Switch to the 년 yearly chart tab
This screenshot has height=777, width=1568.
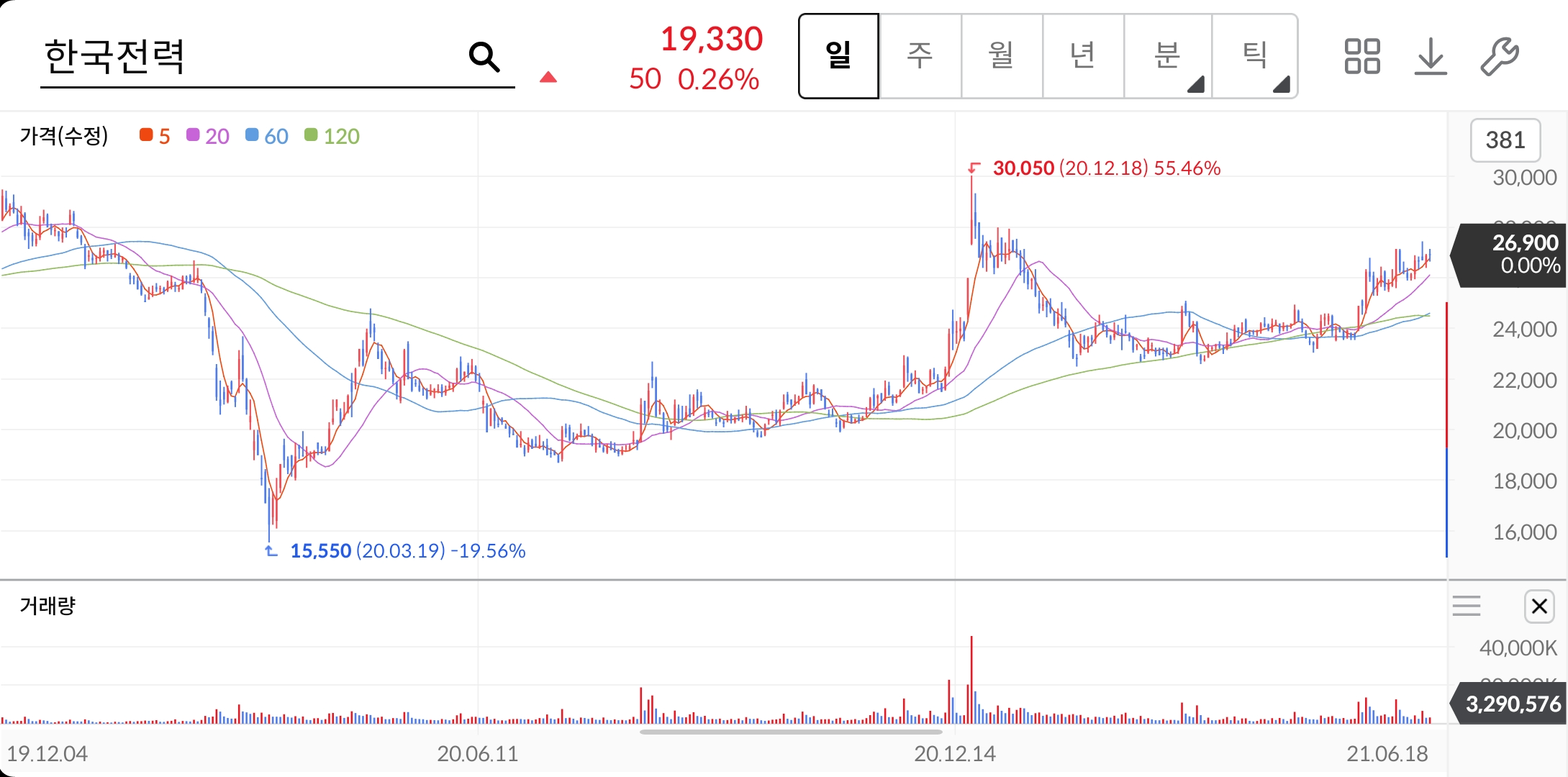coord(1083,56)
